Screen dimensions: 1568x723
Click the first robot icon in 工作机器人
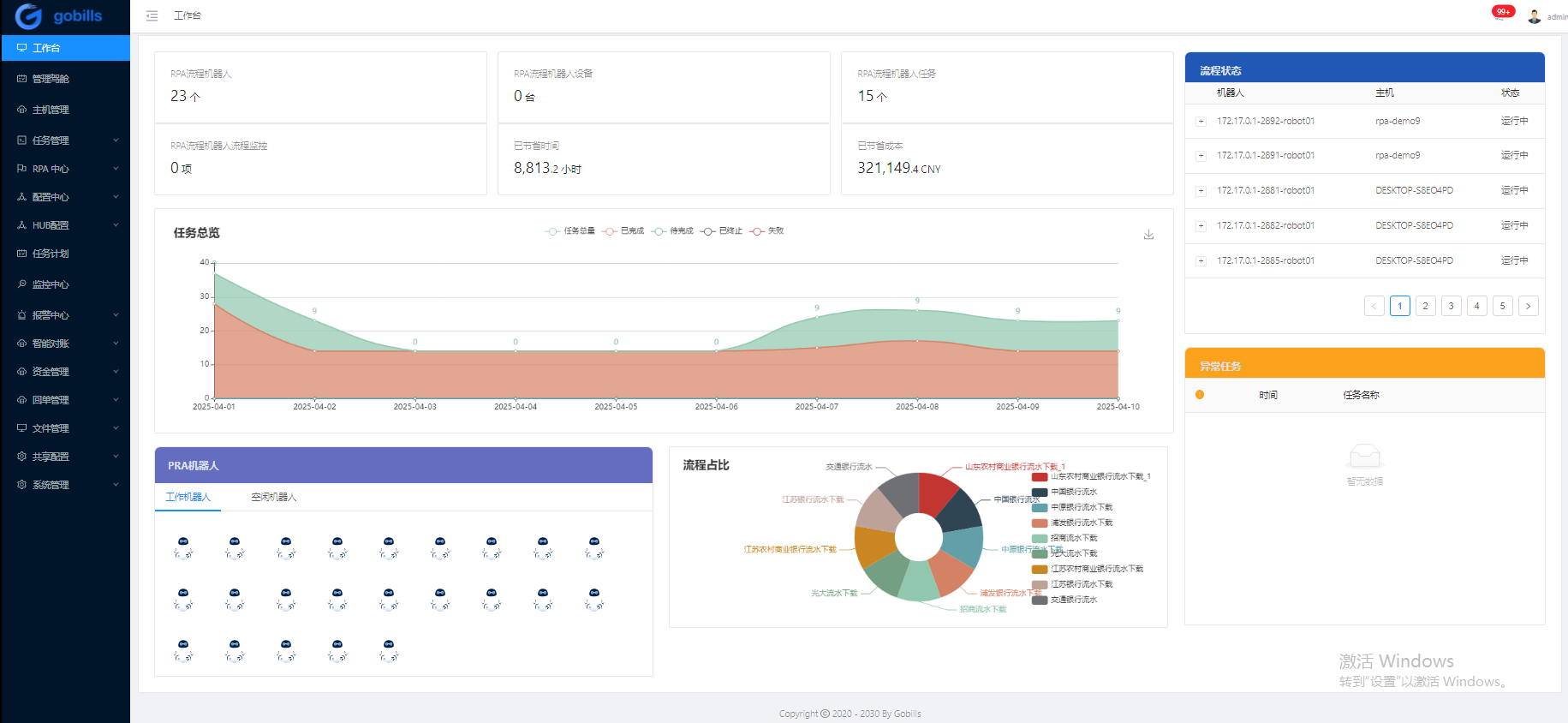(183, 547)
